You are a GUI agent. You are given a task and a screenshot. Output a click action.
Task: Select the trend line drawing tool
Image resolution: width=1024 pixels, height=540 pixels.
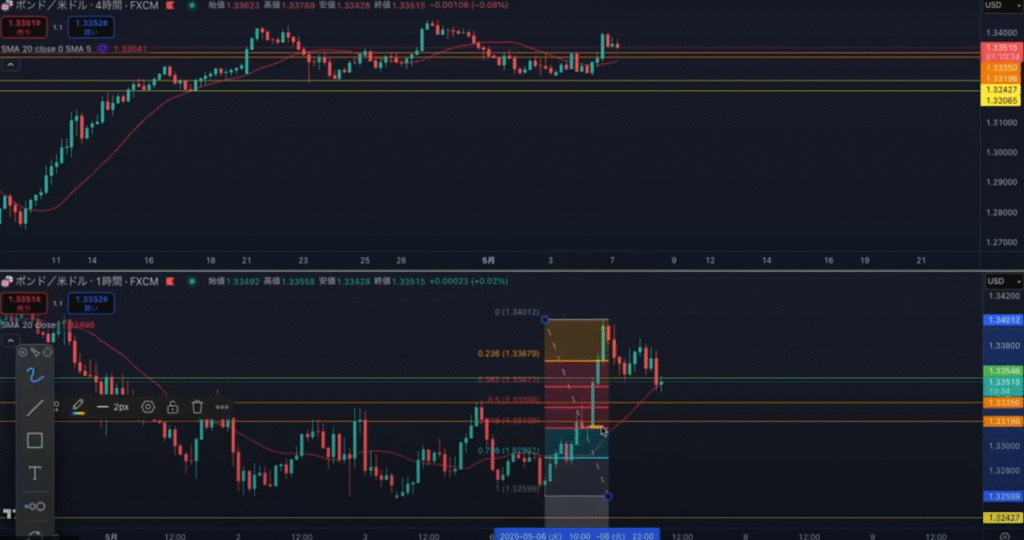tap(34, 408)
